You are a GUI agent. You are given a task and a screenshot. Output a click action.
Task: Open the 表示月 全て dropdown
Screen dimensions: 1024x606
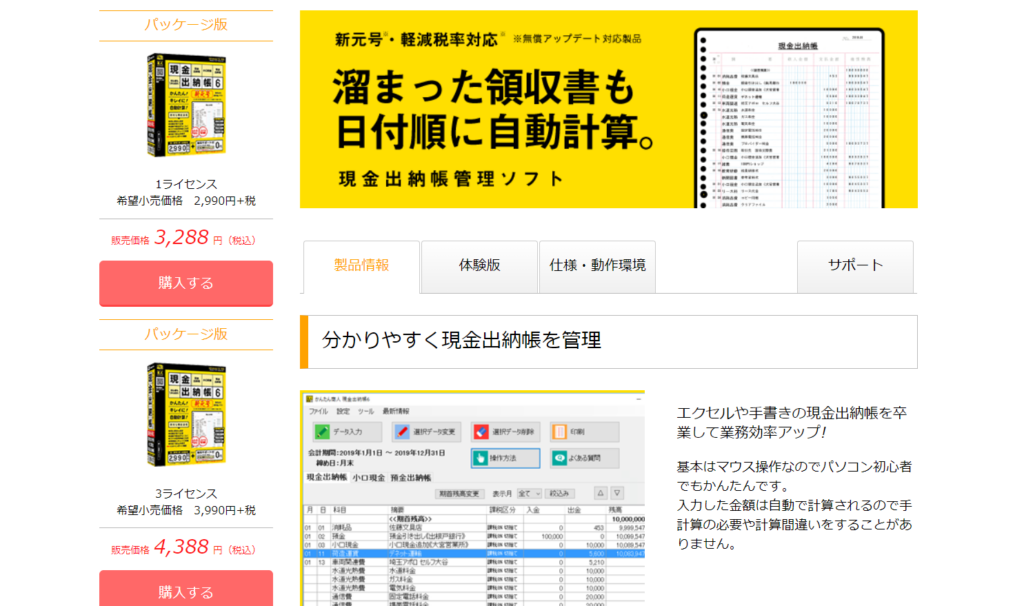[529, 494]
